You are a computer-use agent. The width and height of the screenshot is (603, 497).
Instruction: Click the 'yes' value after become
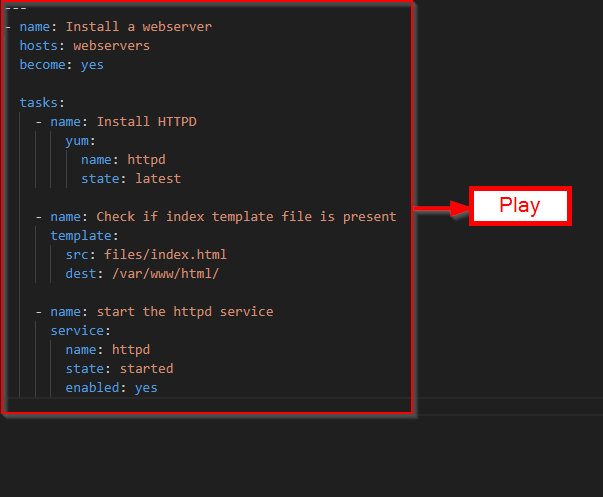pyautogui.click(x=92, y=65)
